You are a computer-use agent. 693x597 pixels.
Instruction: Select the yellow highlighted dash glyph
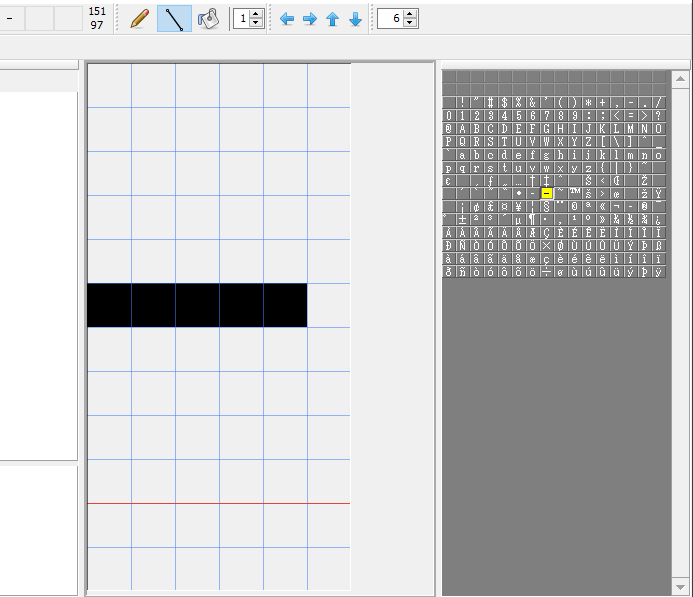pyautogui.click(x=547, y=193)
